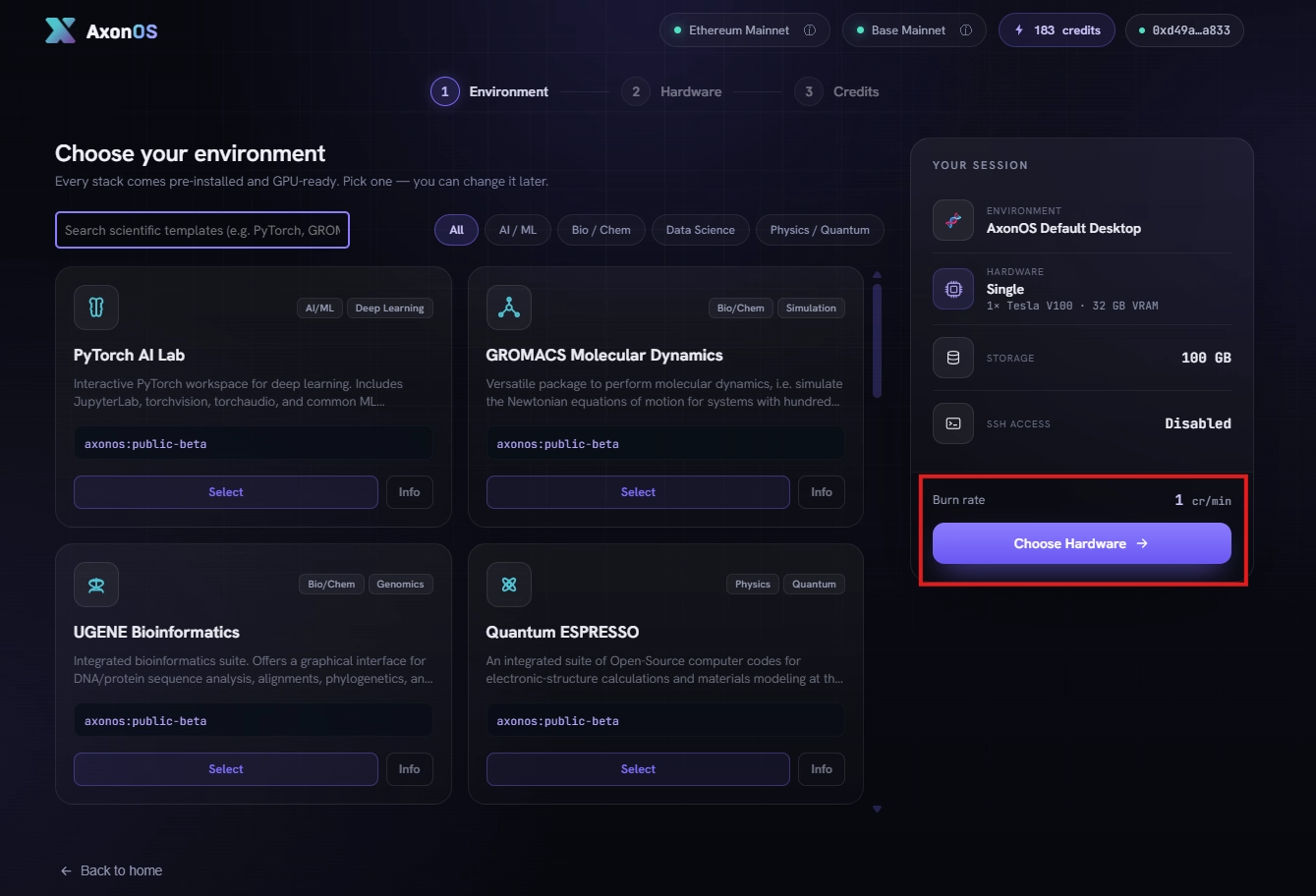The height and width of the screenshot is (896, 1316).
Task: Click the UGENE Bioinformatics DNA icon
Action: coord(96,585)
